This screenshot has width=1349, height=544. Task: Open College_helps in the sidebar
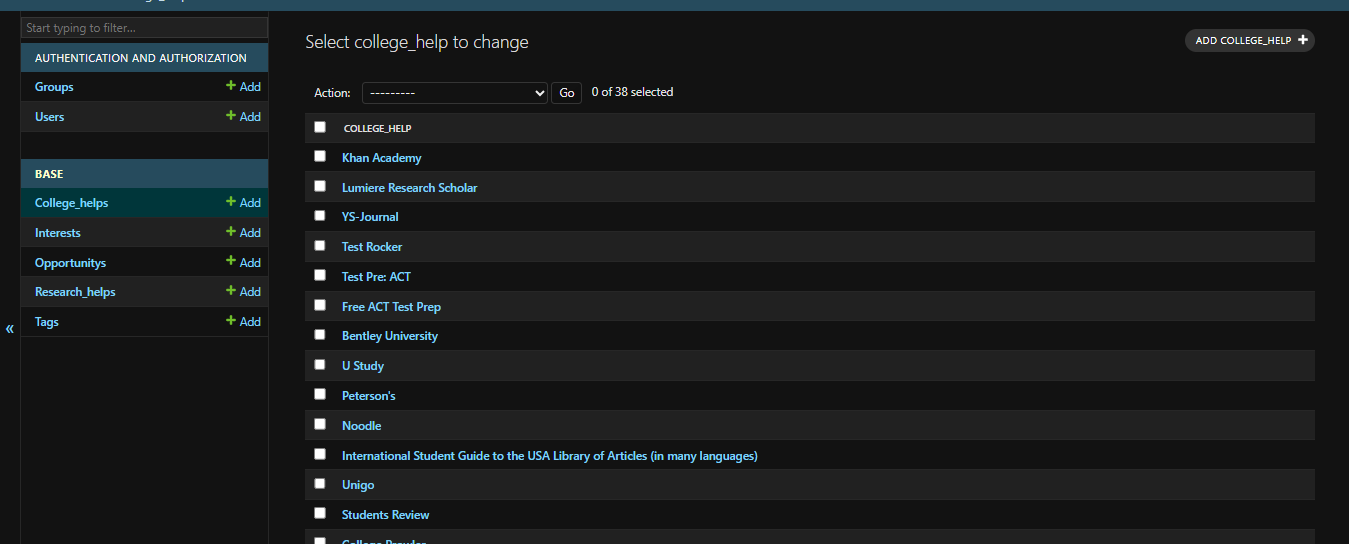[x=71, y=203]
